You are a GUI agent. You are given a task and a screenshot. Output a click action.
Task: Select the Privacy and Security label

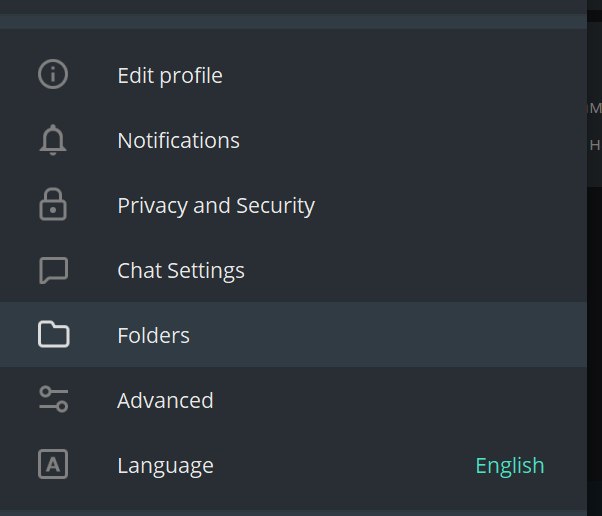[216, 206]
